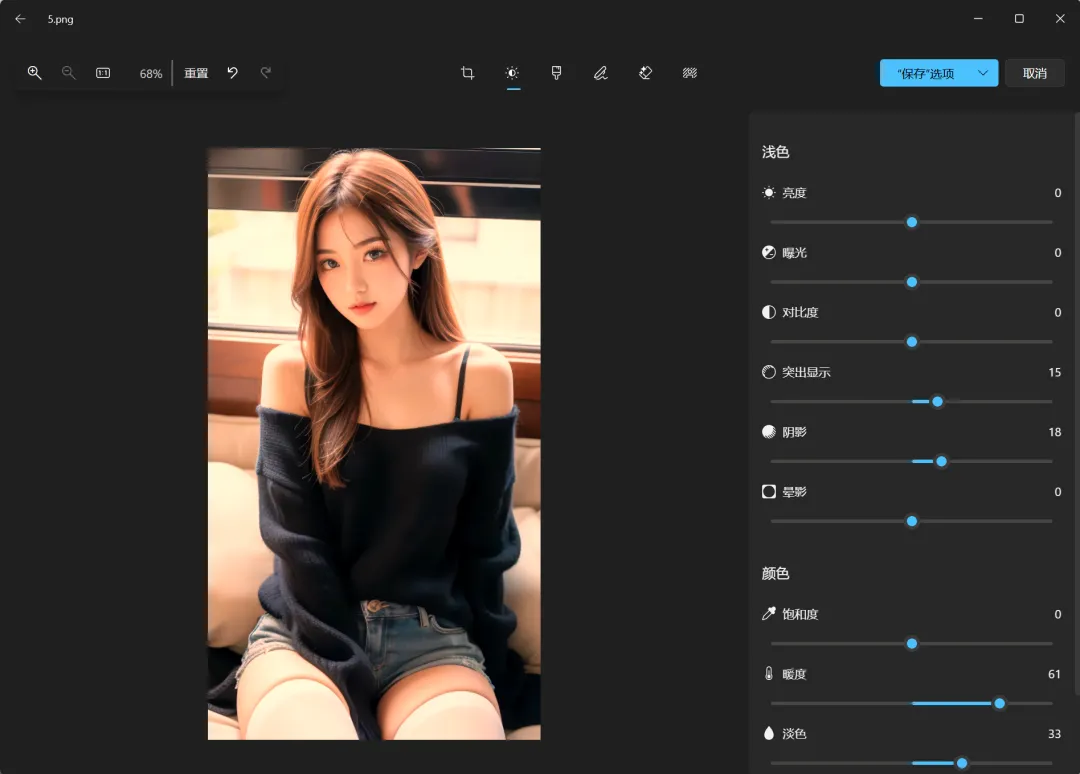
Task: Zoom out with the magnifier minus icon
Action: click(68, 73)
